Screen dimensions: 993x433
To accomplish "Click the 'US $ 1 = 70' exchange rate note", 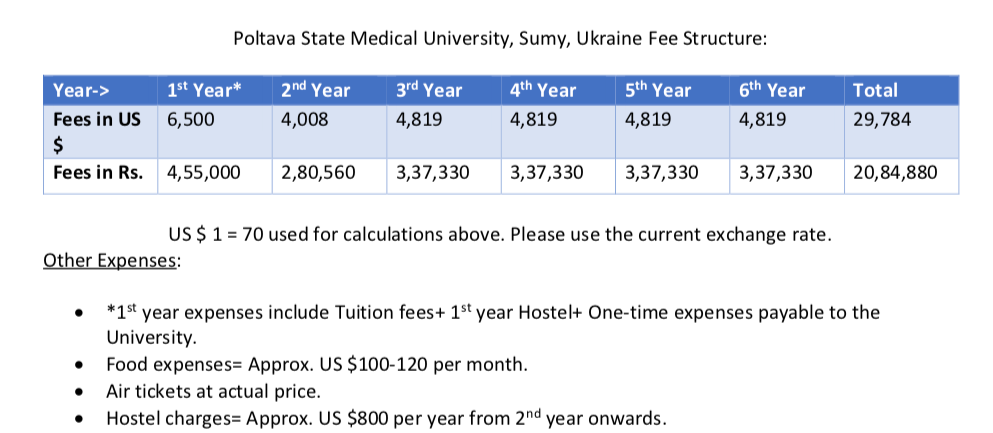I will click(500, 235).
